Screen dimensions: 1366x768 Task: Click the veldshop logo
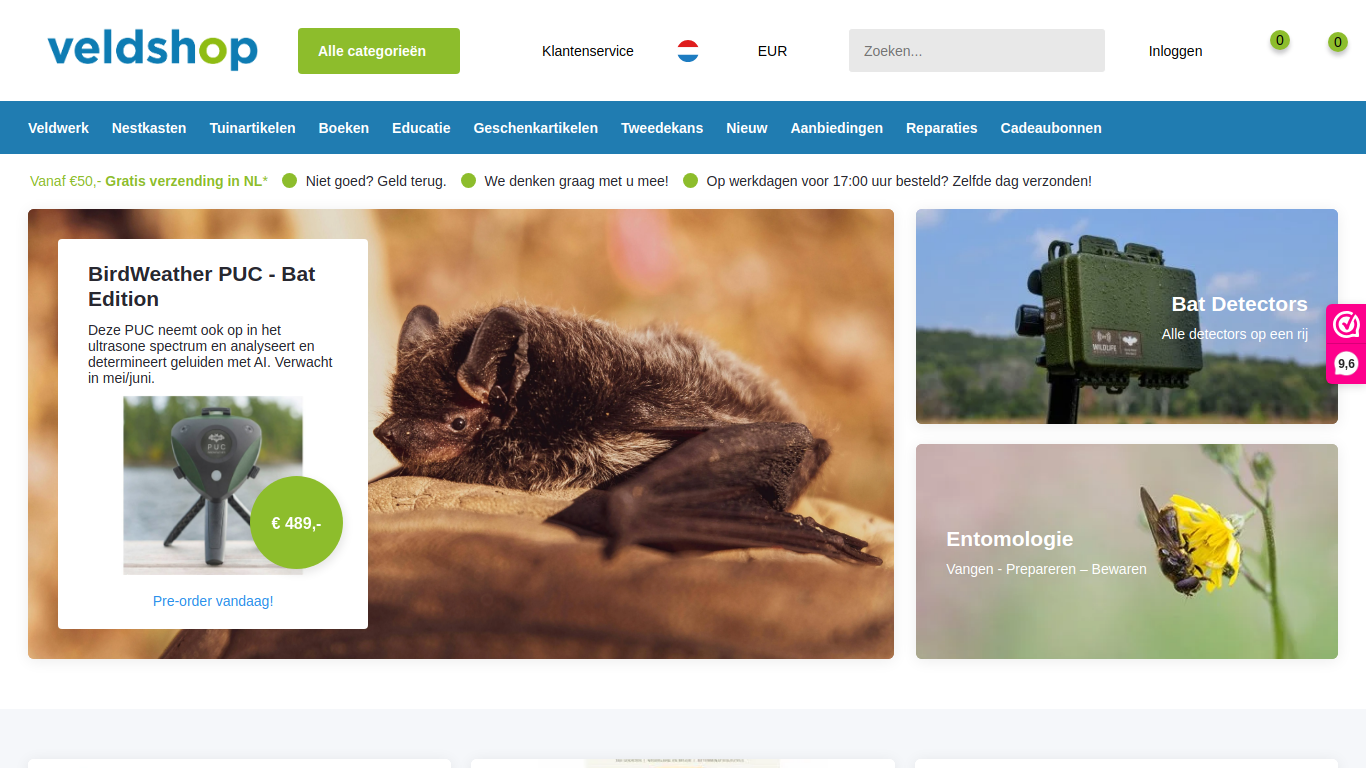[152, 49]
